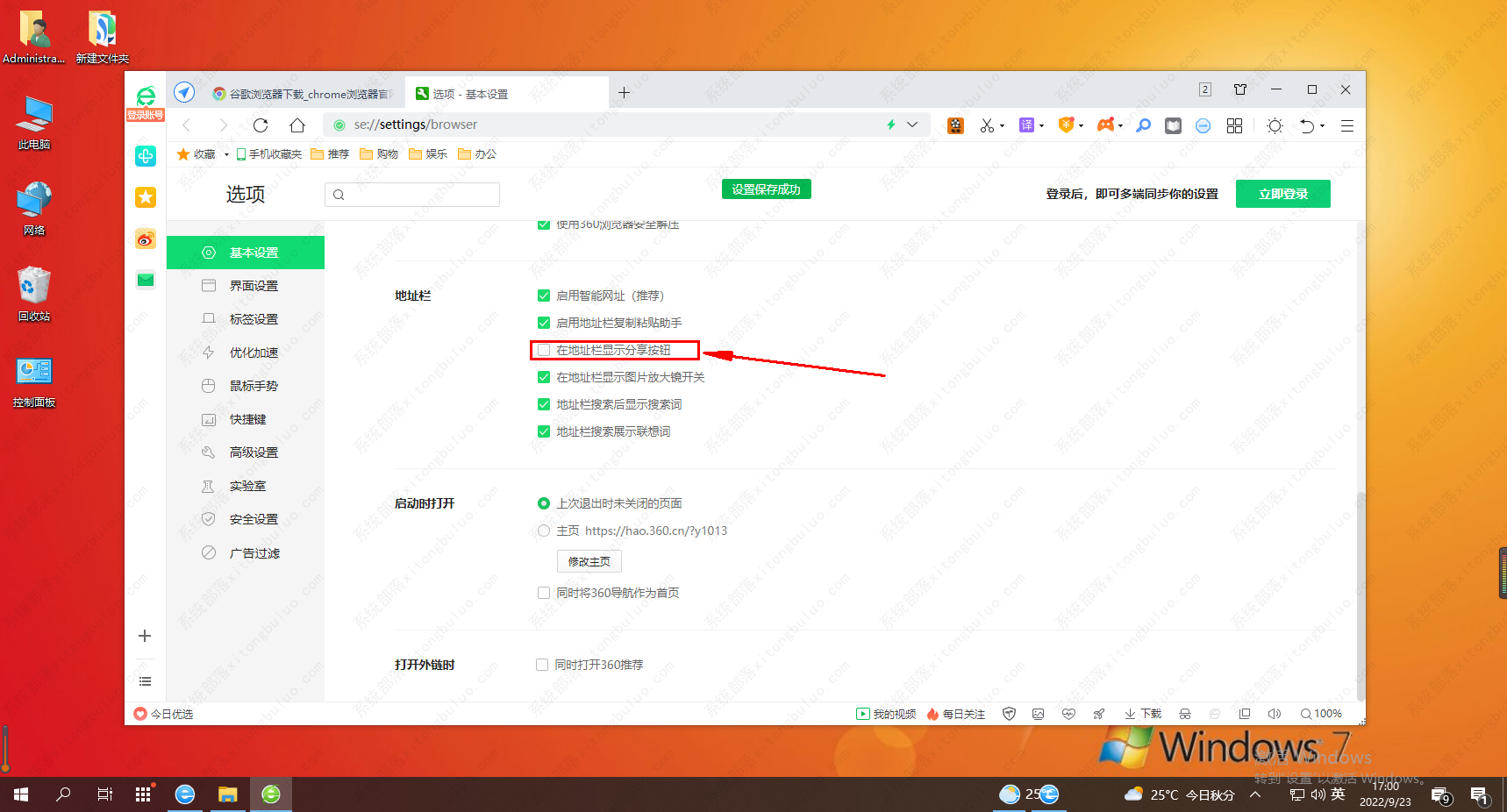Uncheck 地址栏搜索展示联想词 checkbox
The width and height of the screenshot is (1507, 812).
click(x=544, y=431)
